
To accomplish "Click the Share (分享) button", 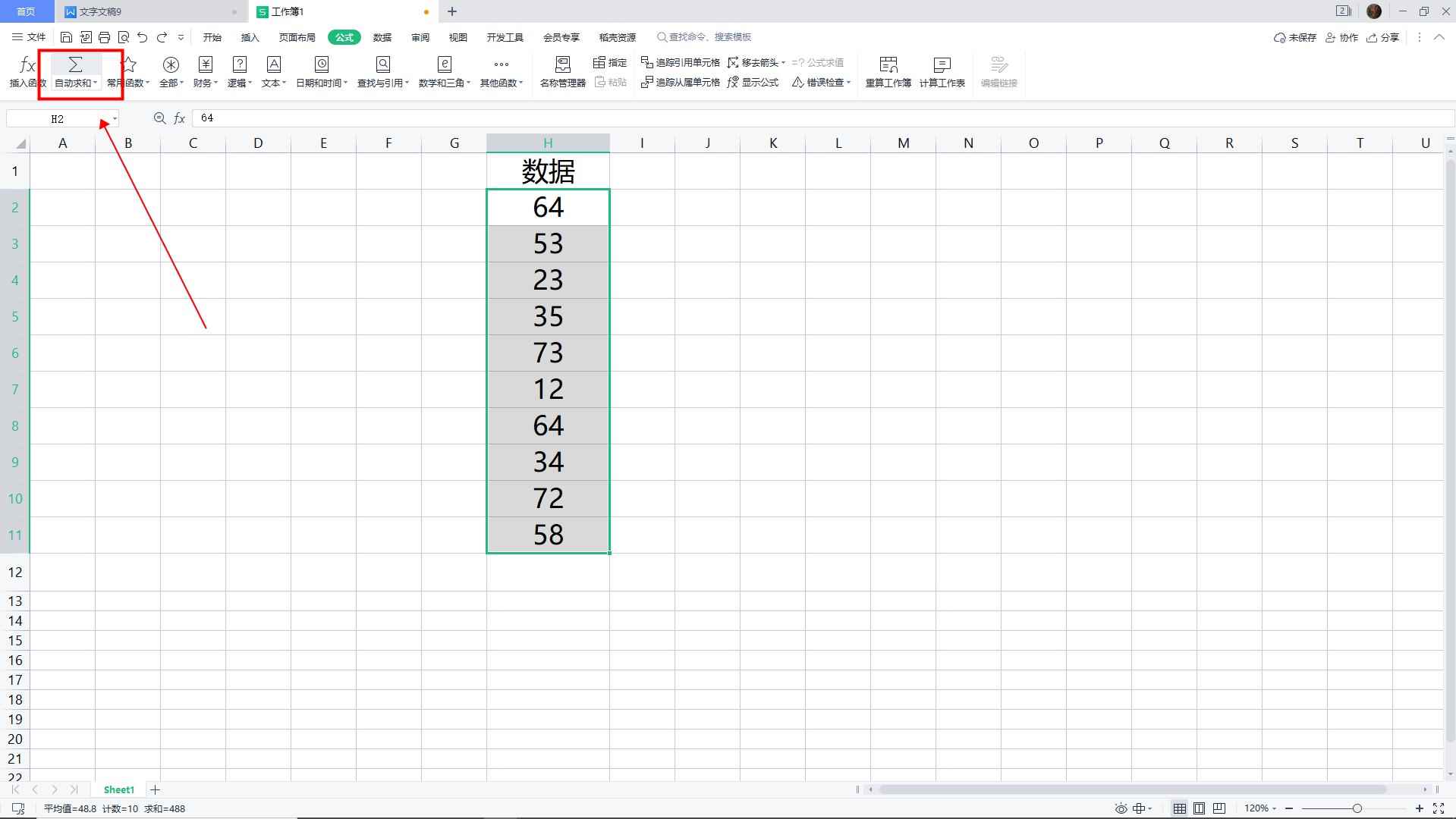I will point(1382,37).
